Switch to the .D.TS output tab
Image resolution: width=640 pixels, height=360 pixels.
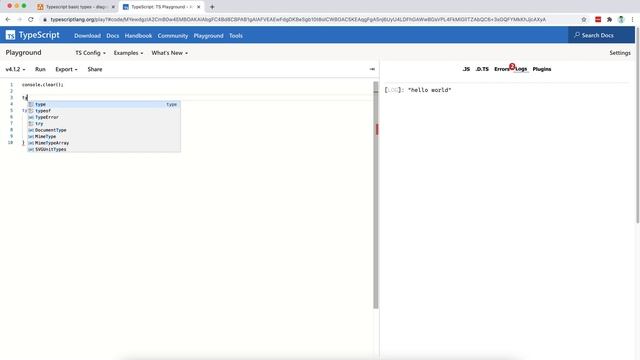tap(482, 69)
